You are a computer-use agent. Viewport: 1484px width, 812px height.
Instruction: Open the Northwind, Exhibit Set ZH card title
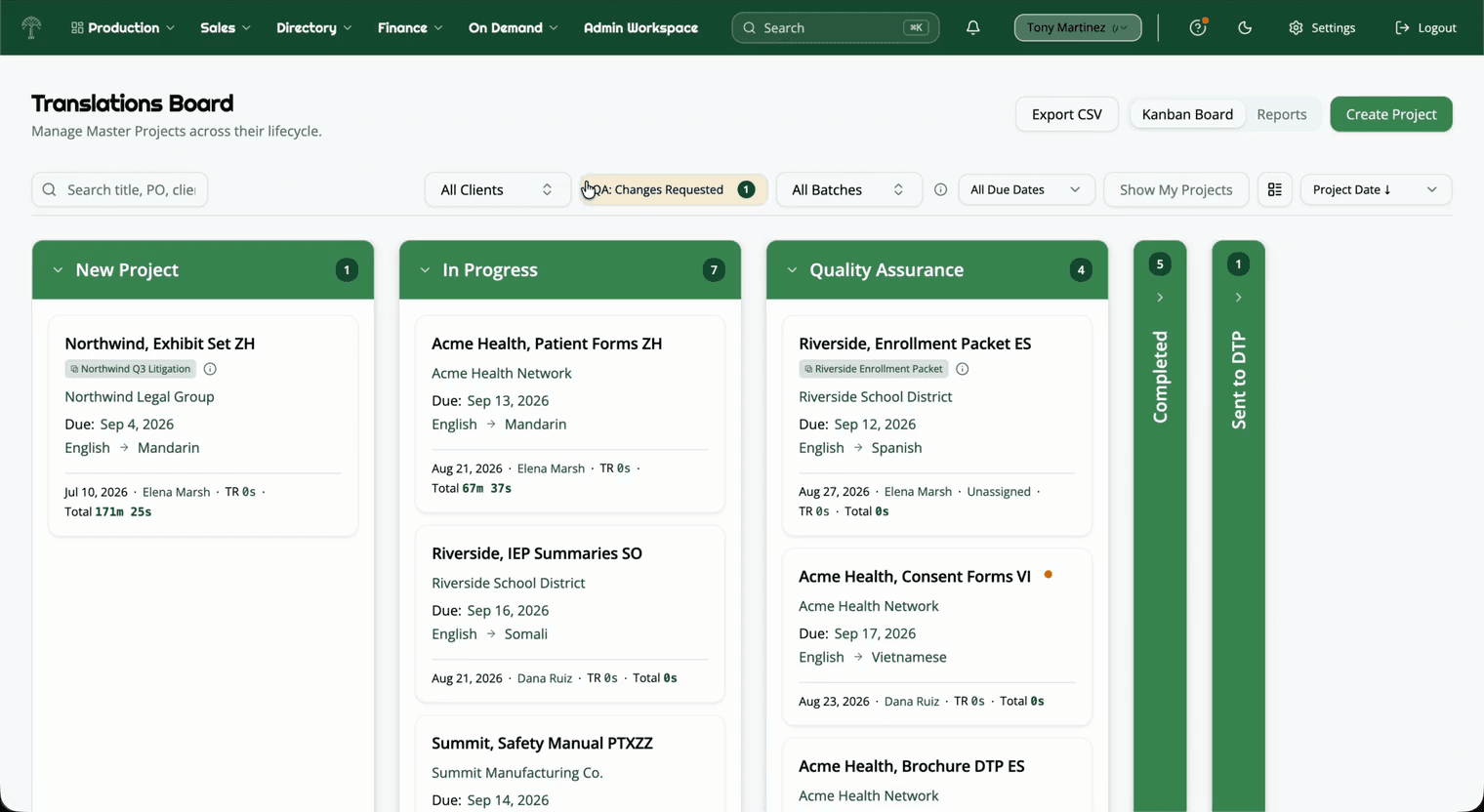[x=160, y=344]
